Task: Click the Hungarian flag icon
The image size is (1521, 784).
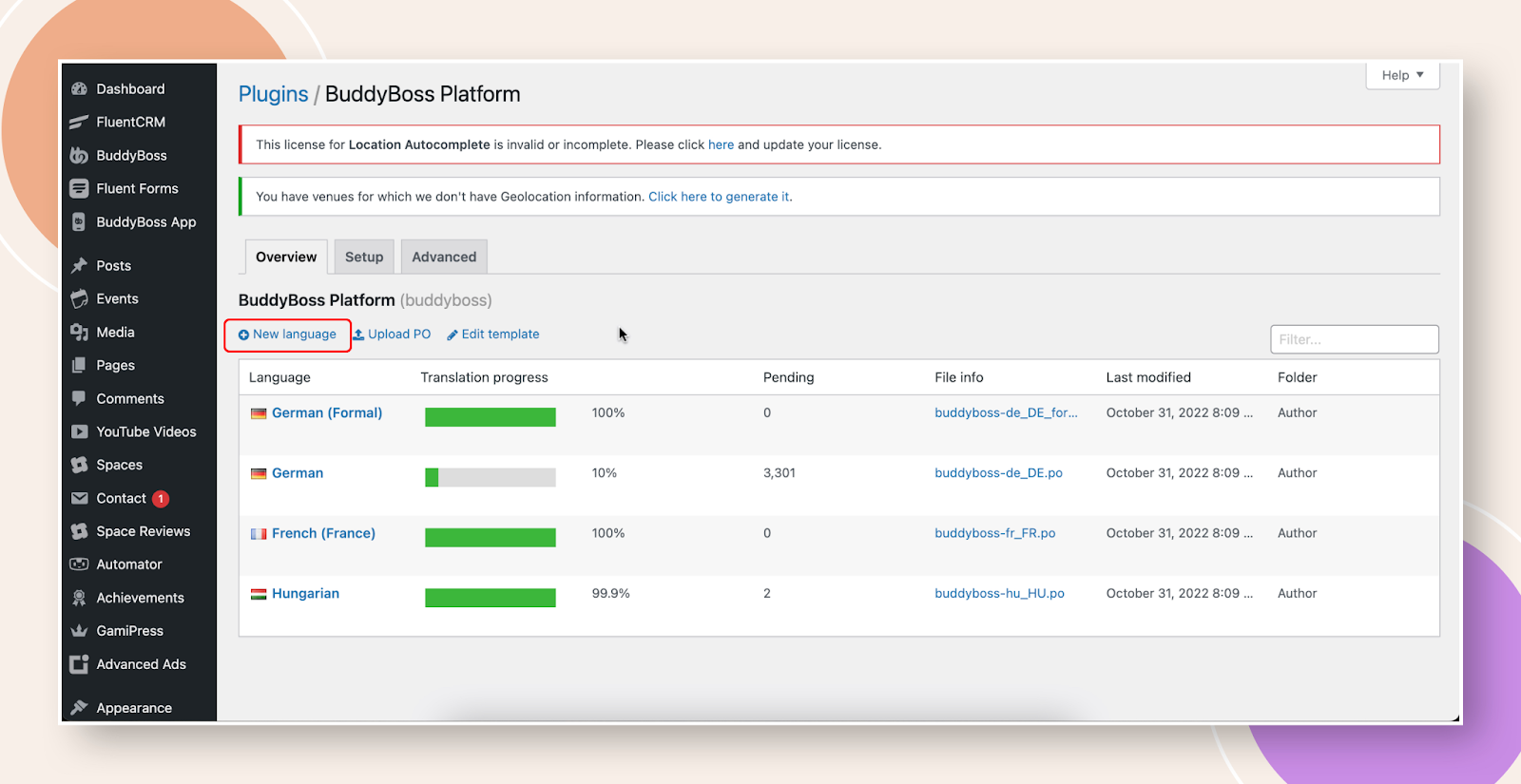Action: tap(259, 594)
